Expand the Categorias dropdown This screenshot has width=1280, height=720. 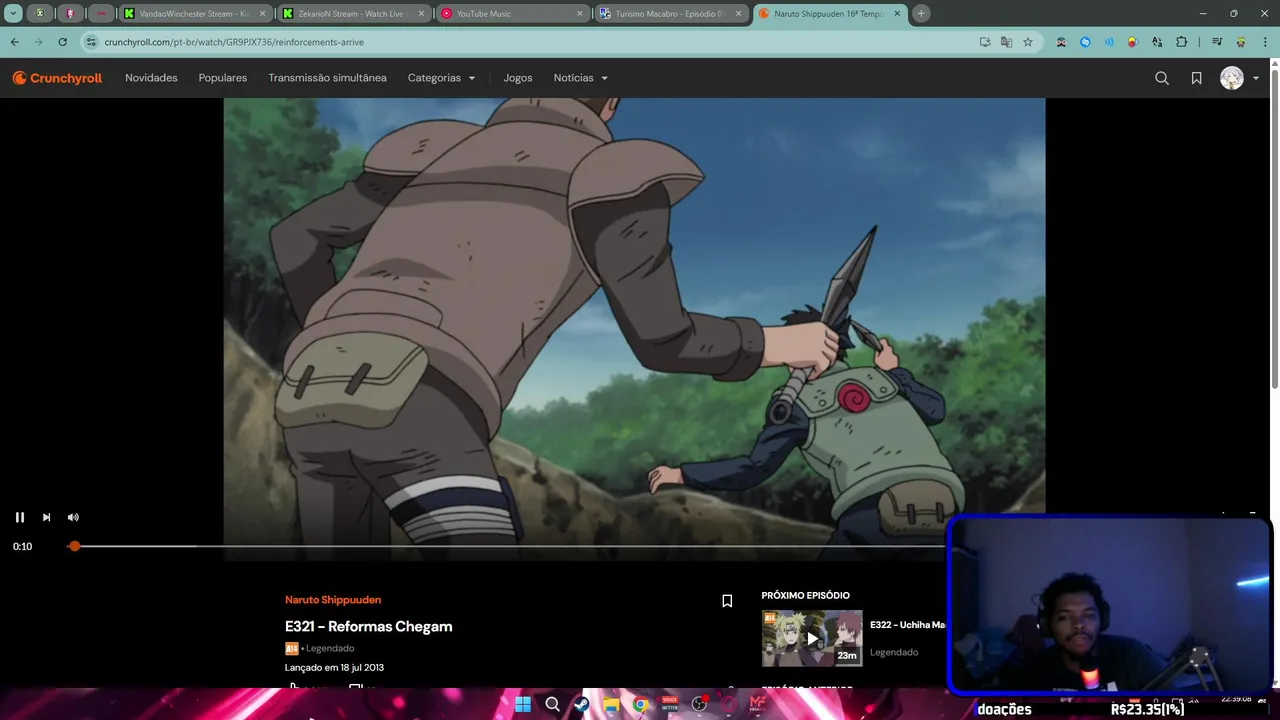click(x=441, y=78)
